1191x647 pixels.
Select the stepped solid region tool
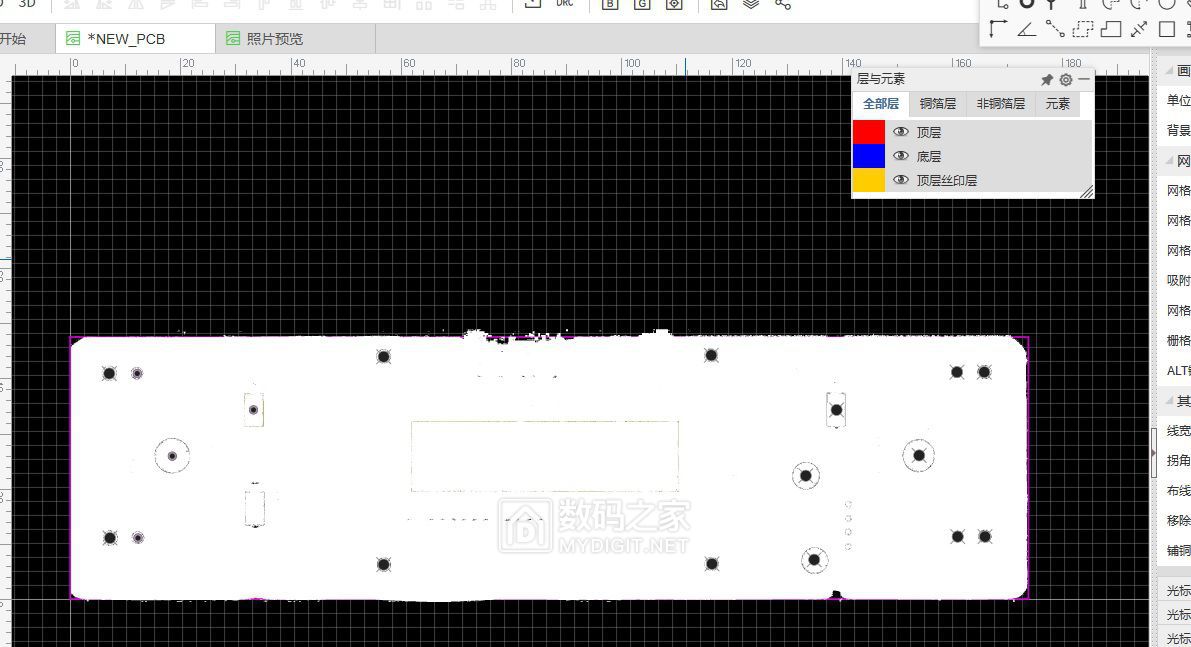coord(1110,29)
